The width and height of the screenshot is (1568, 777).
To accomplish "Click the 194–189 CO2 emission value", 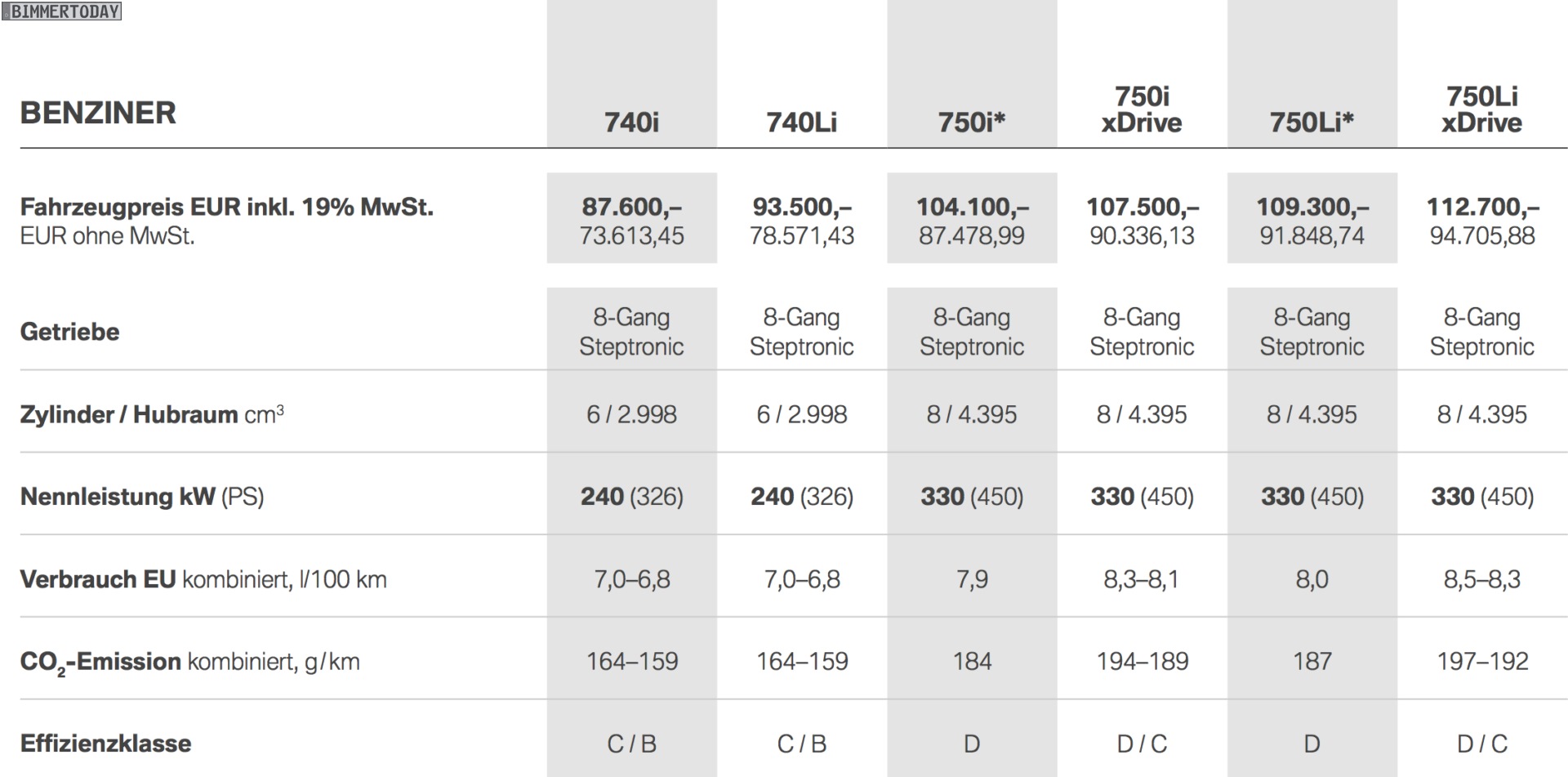I will pos(1142,661).
